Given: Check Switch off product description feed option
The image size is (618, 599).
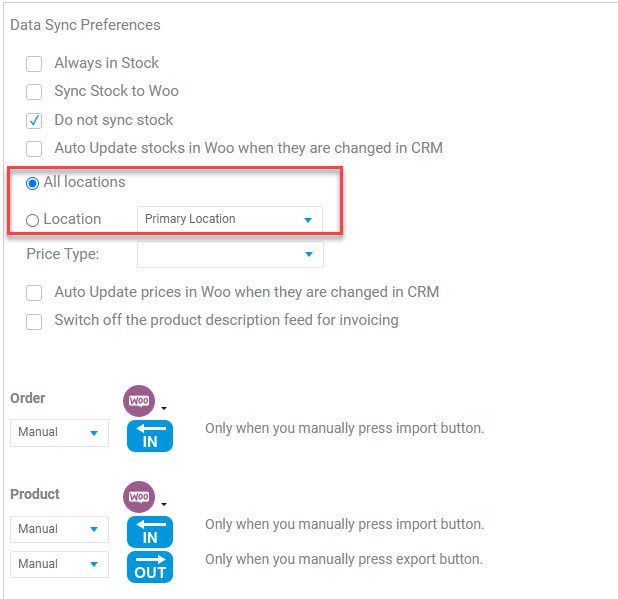Looking at the screenshot, I should pos(34,321).
